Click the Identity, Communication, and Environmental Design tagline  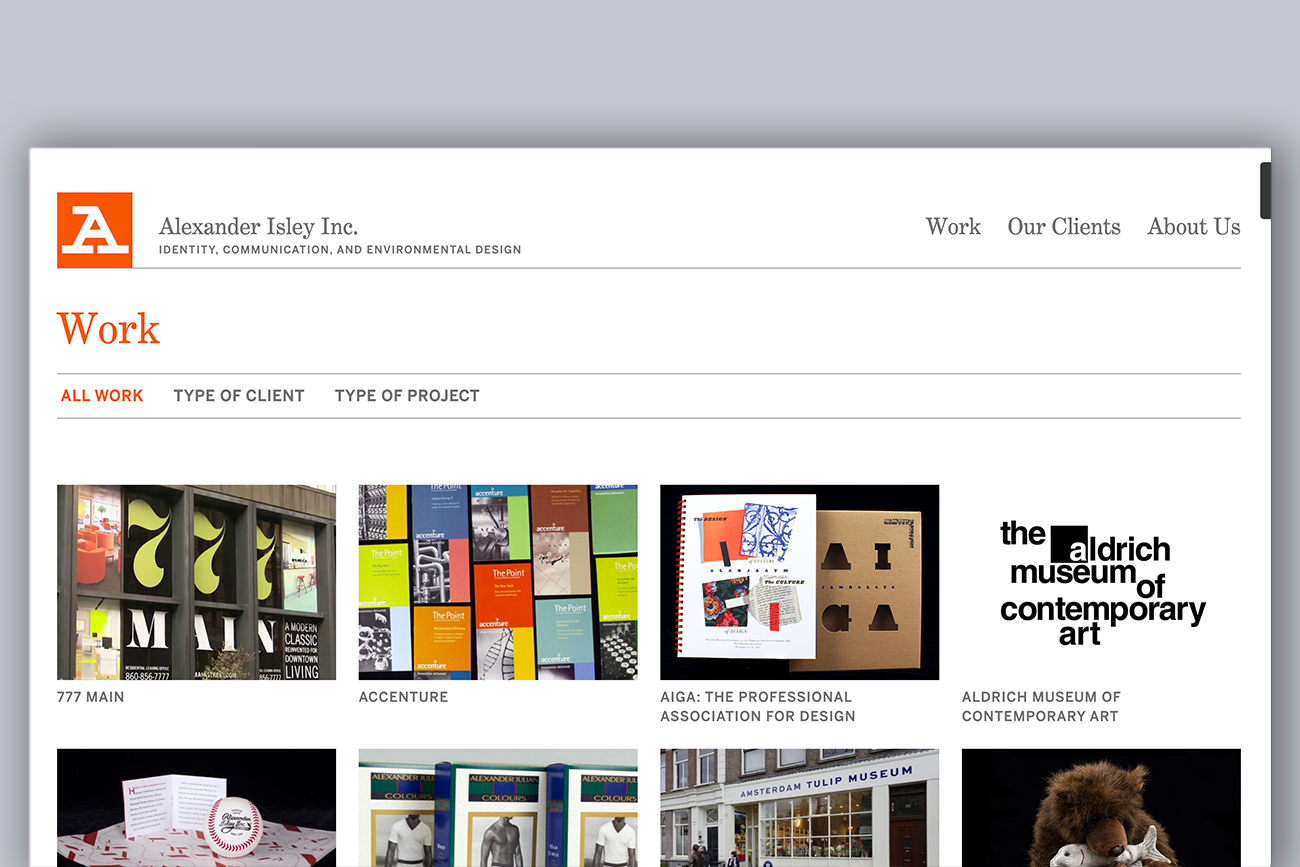(340, 250)
